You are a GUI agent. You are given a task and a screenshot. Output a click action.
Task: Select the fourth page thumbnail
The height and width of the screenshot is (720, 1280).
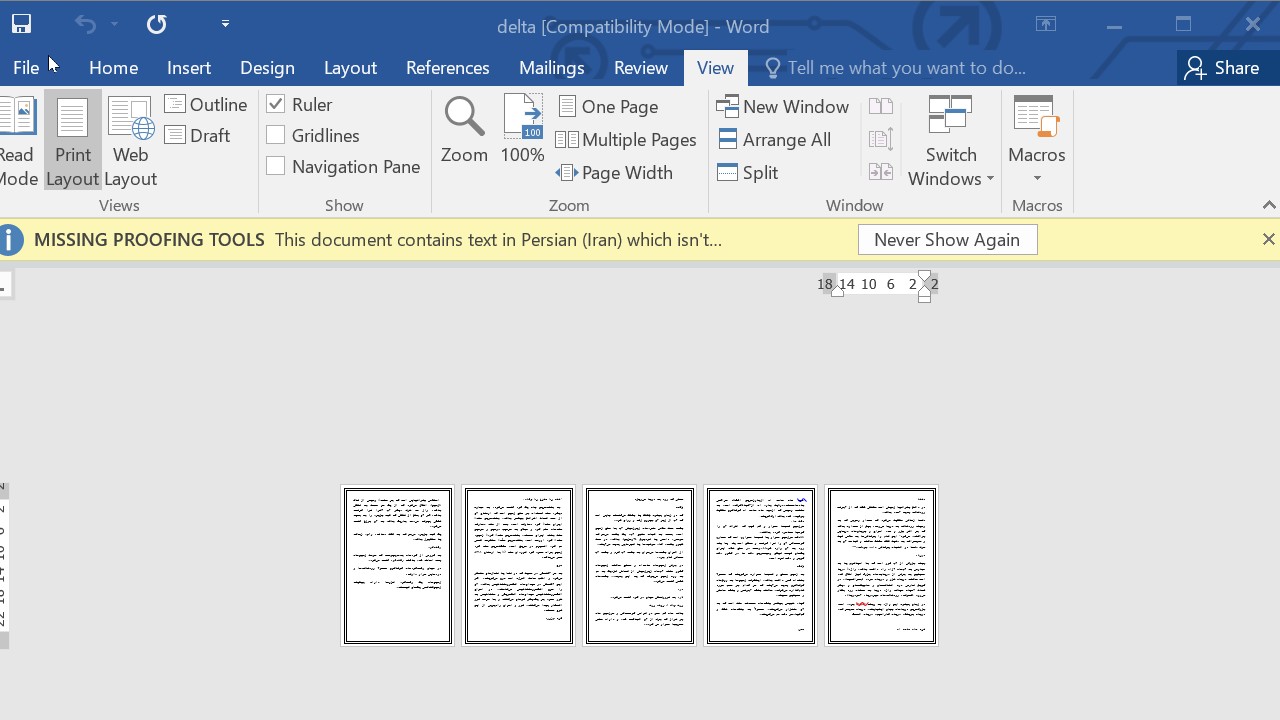[x=761, y=566]
